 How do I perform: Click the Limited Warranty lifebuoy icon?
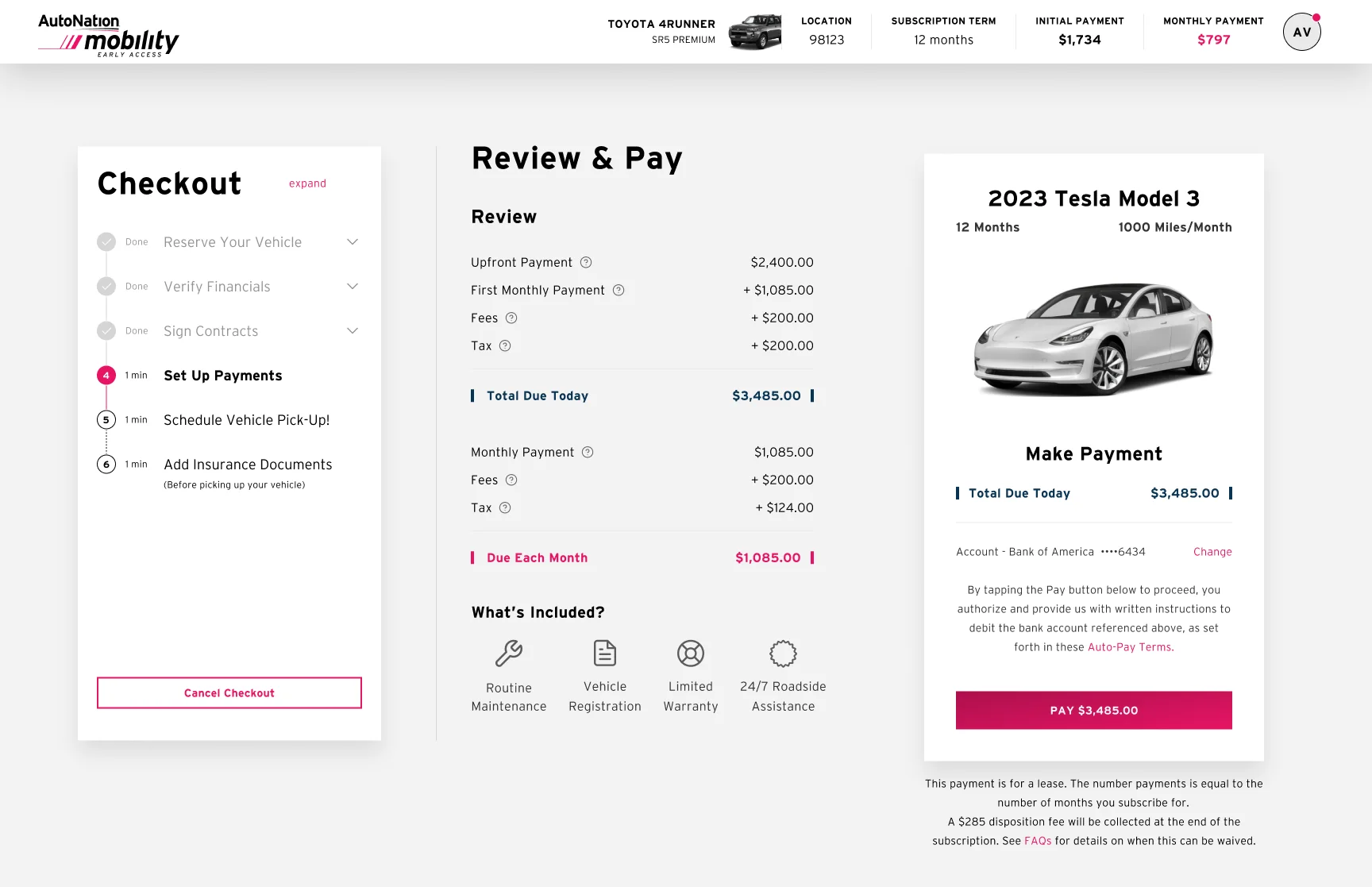(x=691, y=654)
